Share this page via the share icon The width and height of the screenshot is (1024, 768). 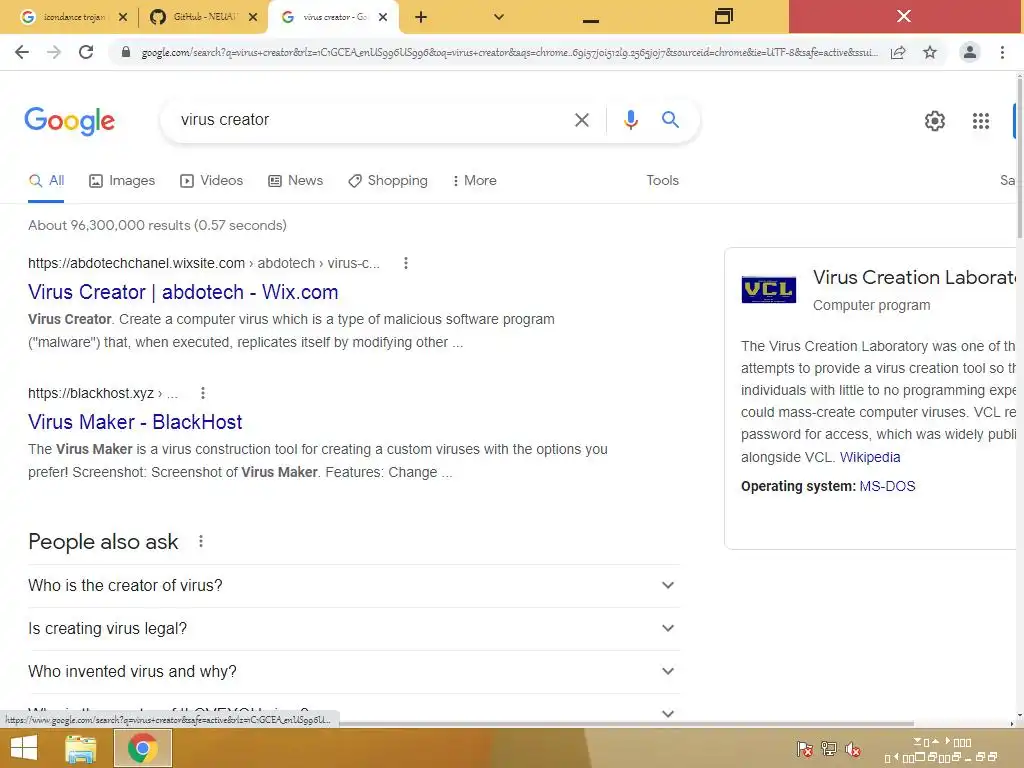pyautogui.click(x=898, y=52)
